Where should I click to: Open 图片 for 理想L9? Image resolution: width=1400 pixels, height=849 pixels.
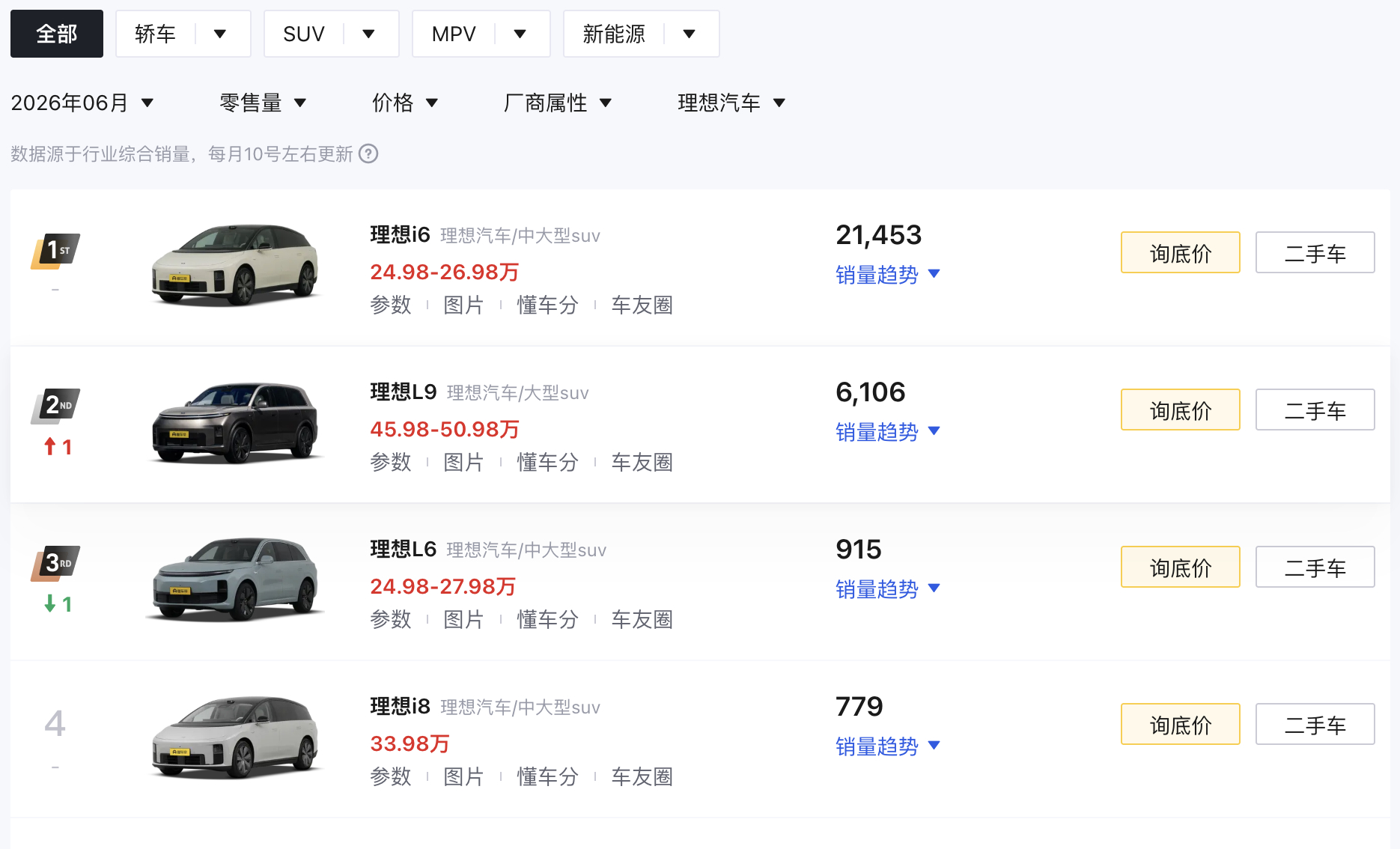(x=463, y=463)
